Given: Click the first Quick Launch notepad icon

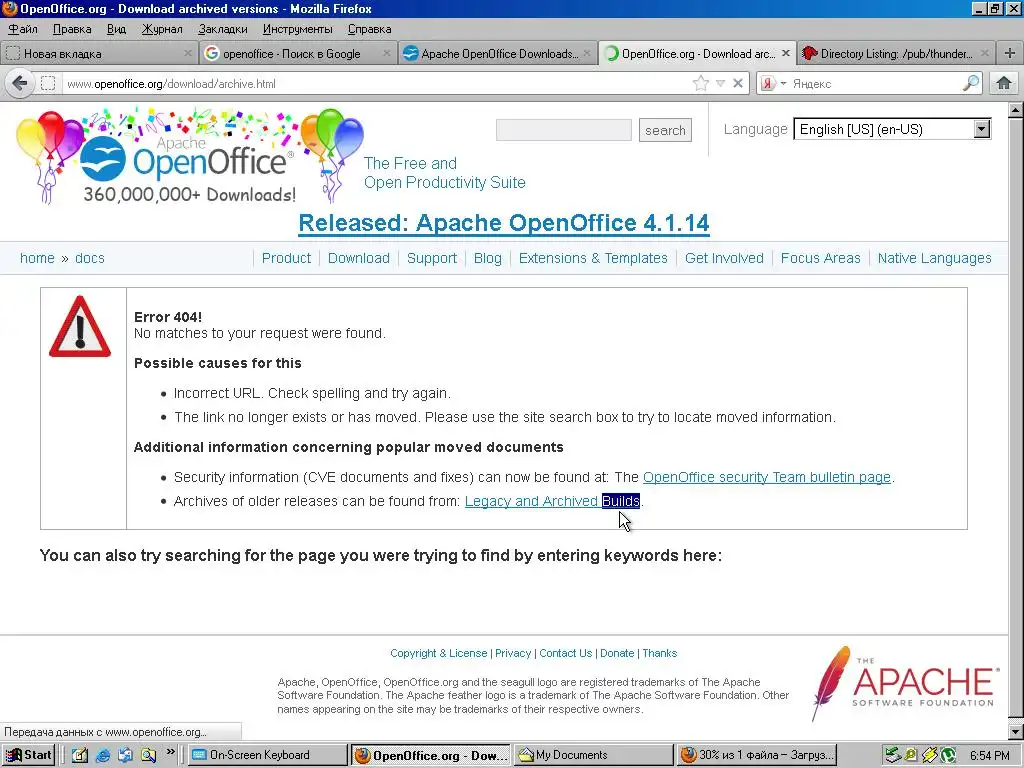Looking at the screenshot, I should click(x=80, y=755).
